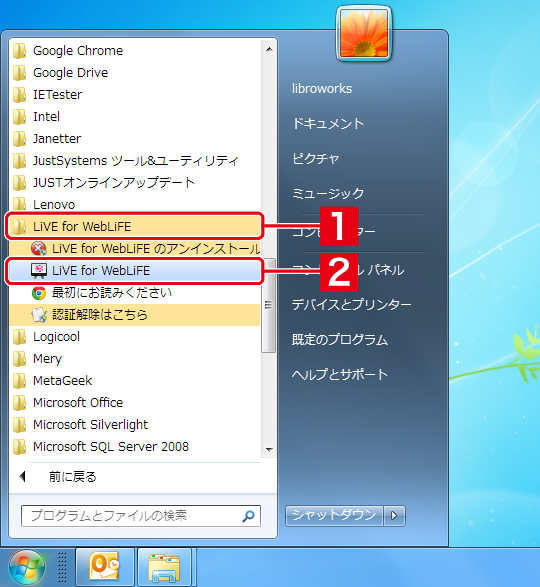Open the libroworks user folder

tap(322, 89)
